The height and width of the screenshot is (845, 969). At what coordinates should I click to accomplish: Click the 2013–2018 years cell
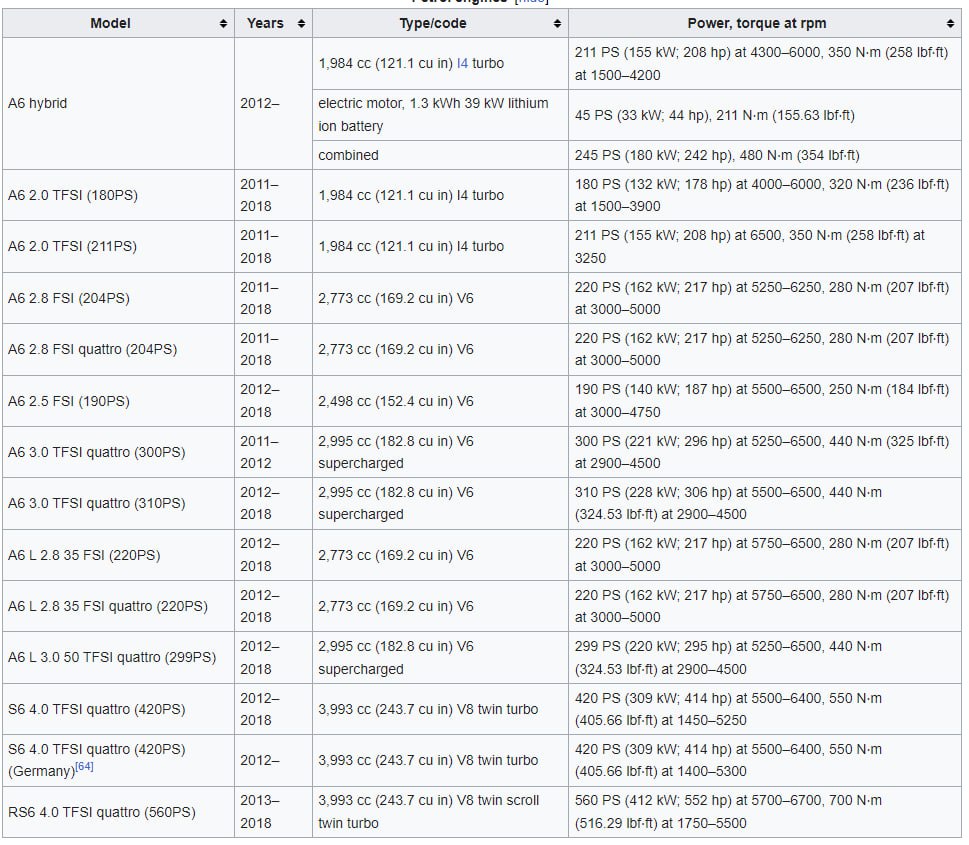(x=273, y=812)
